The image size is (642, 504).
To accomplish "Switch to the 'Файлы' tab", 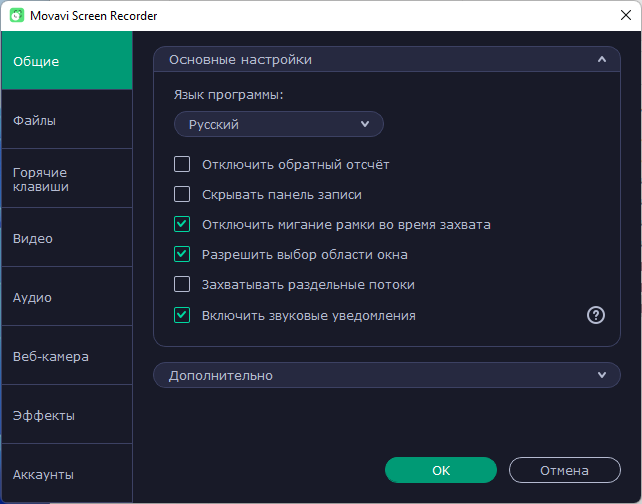I will (66, 120).
